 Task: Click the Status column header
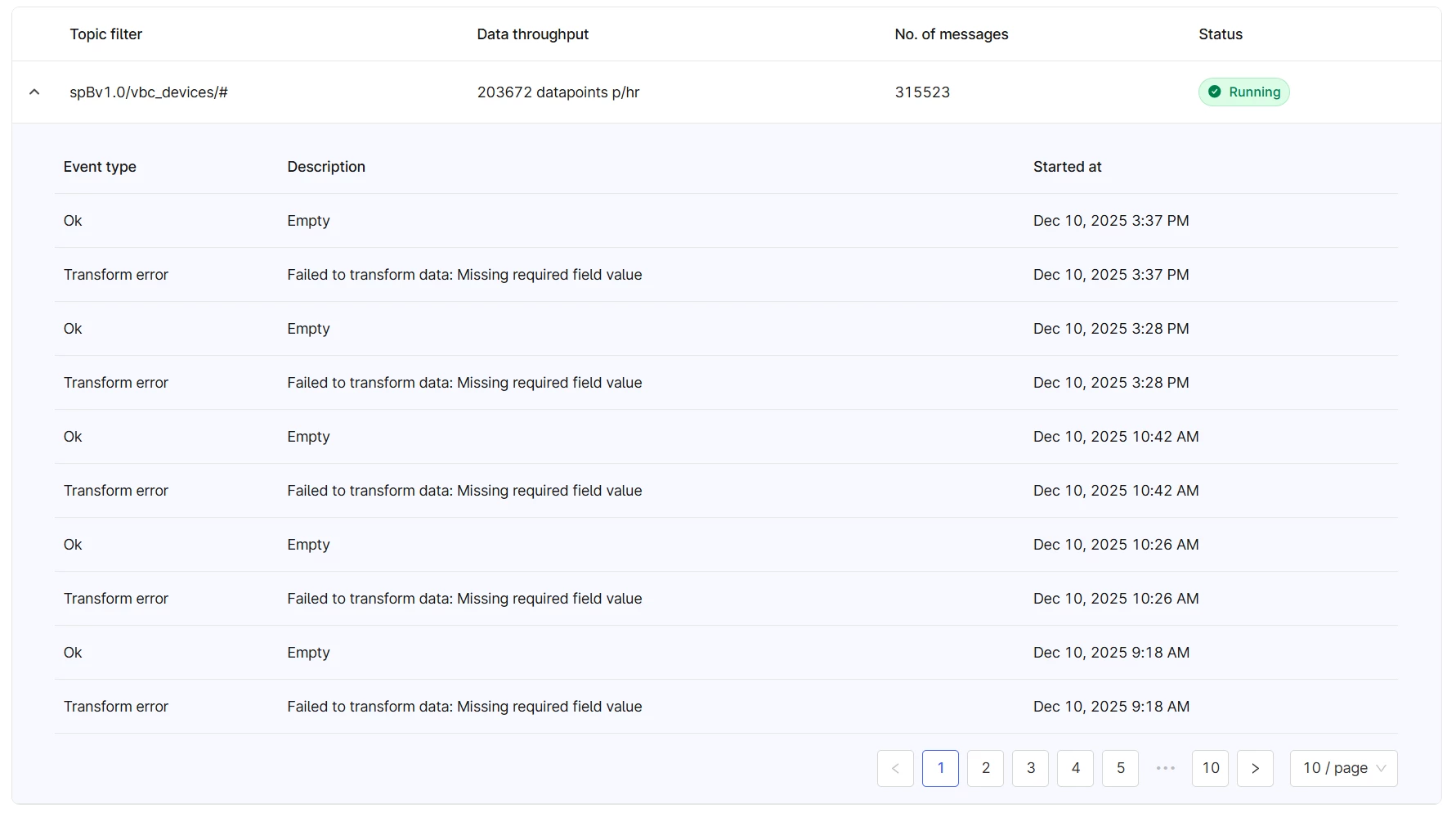1221,34
